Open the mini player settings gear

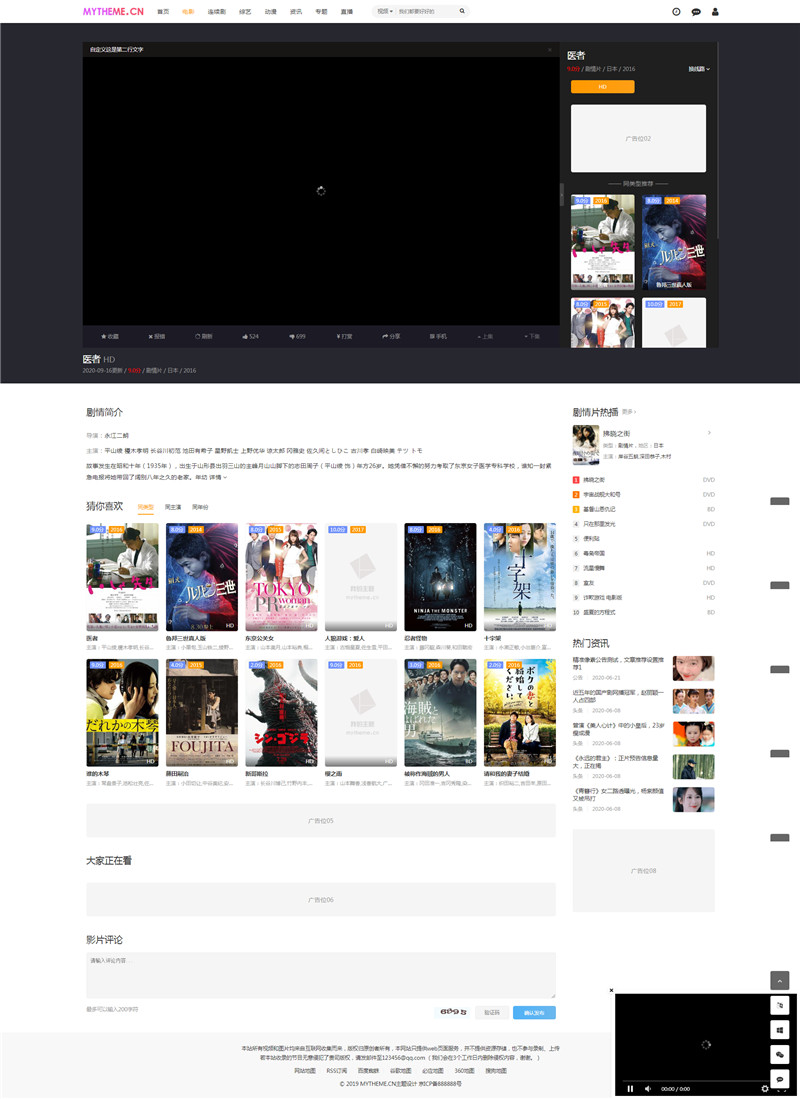765,1088
